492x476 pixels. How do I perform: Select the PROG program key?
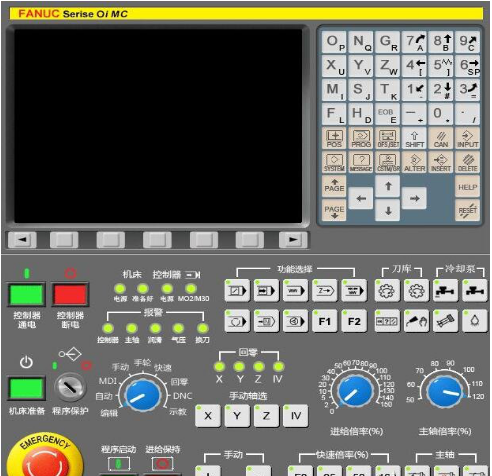pos(361,138)
